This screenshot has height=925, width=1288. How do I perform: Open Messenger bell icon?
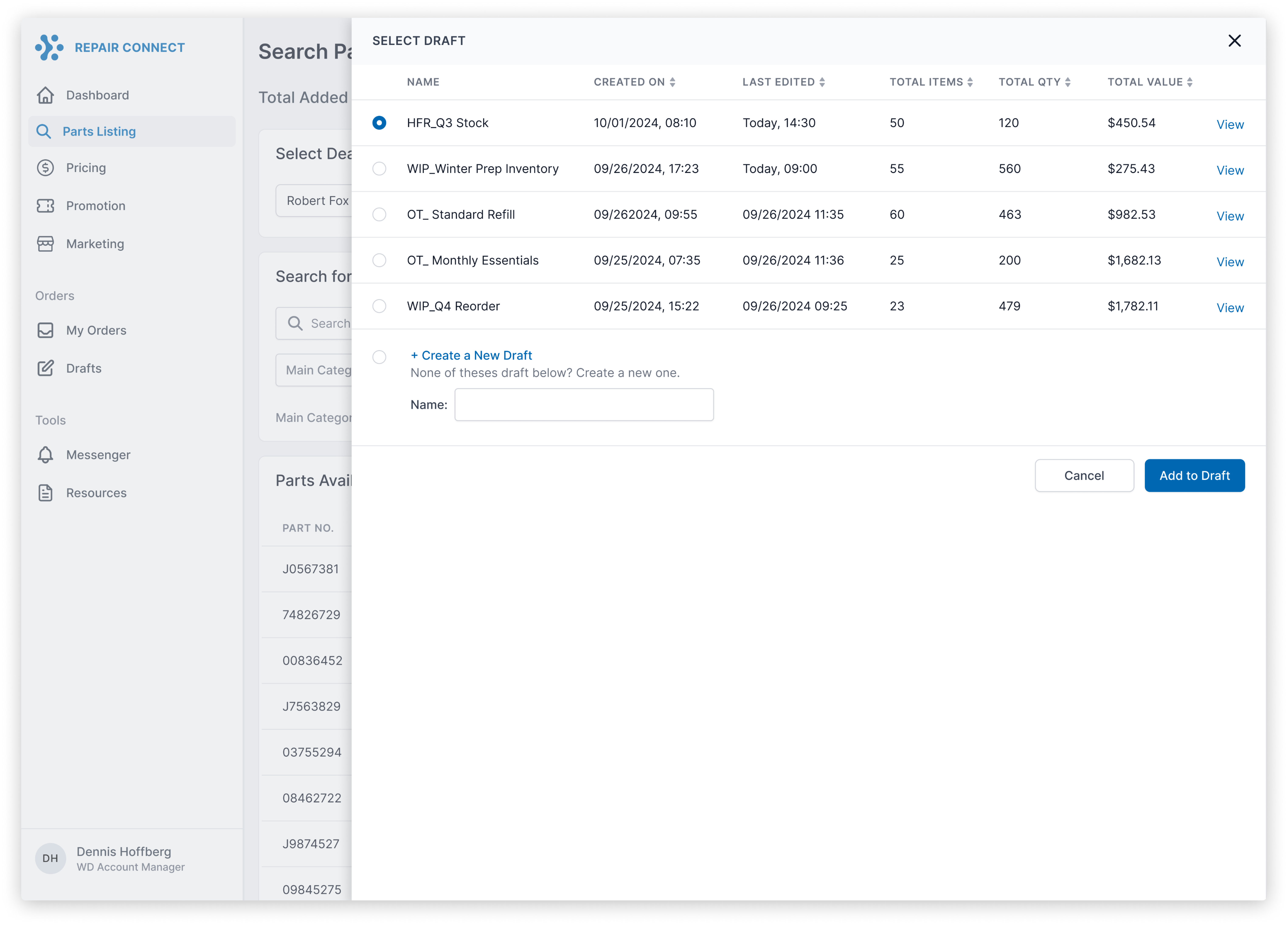45,455
